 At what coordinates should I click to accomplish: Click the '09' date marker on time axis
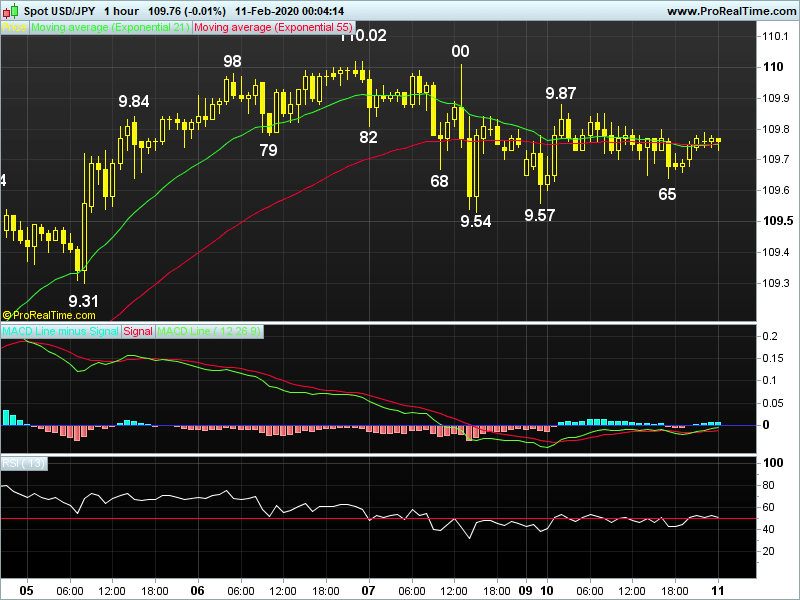pyautogui.click(x=526, y=590)
